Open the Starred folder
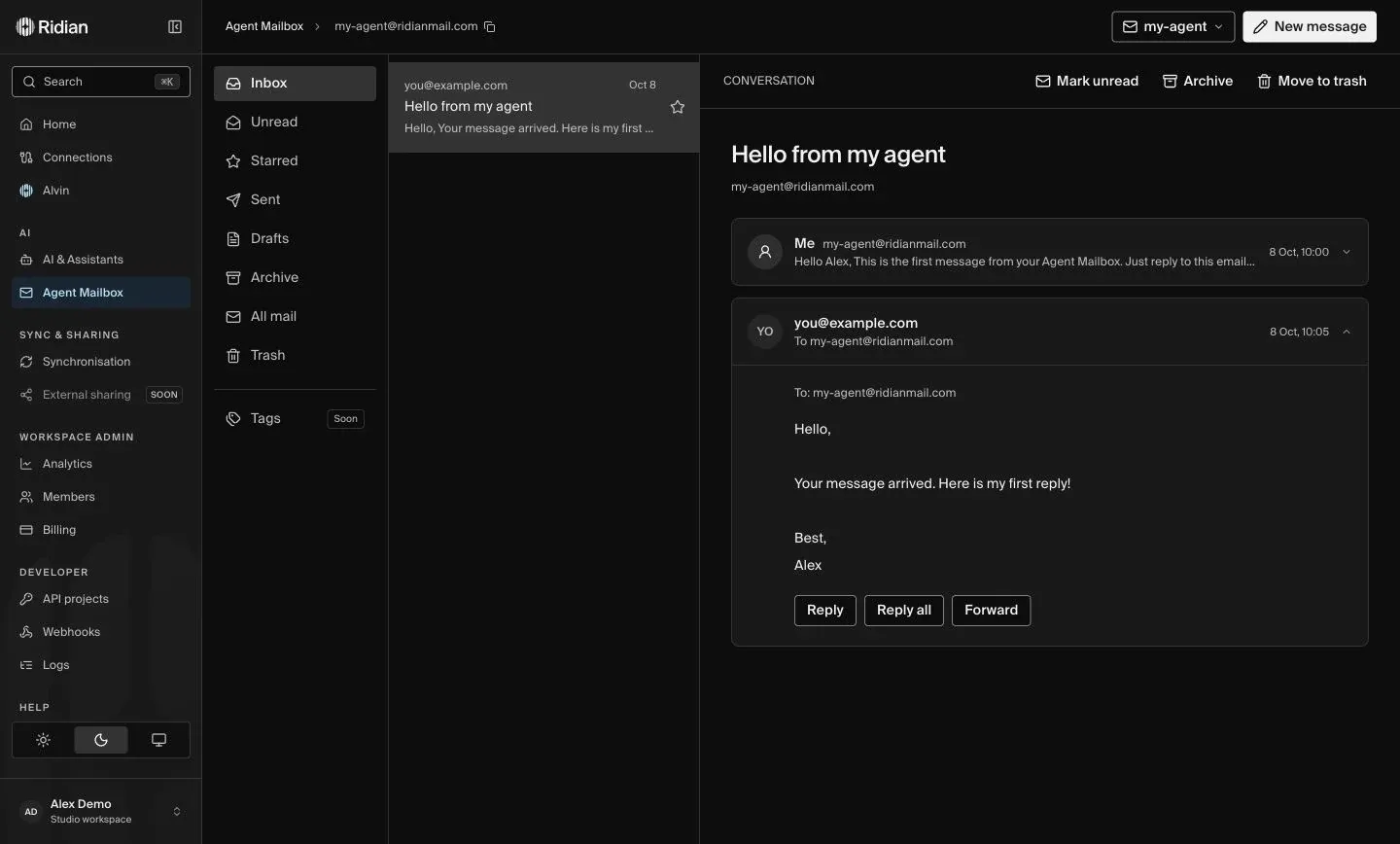Screen dimensions: 1400x844 click(x=295, y=161)
